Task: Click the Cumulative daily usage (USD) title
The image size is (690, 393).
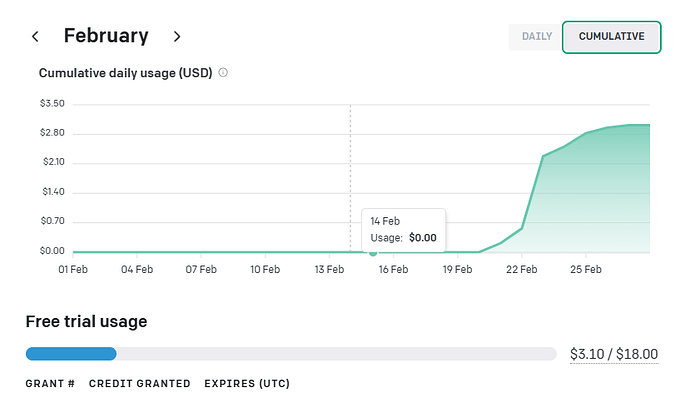Action: (125, 73)
